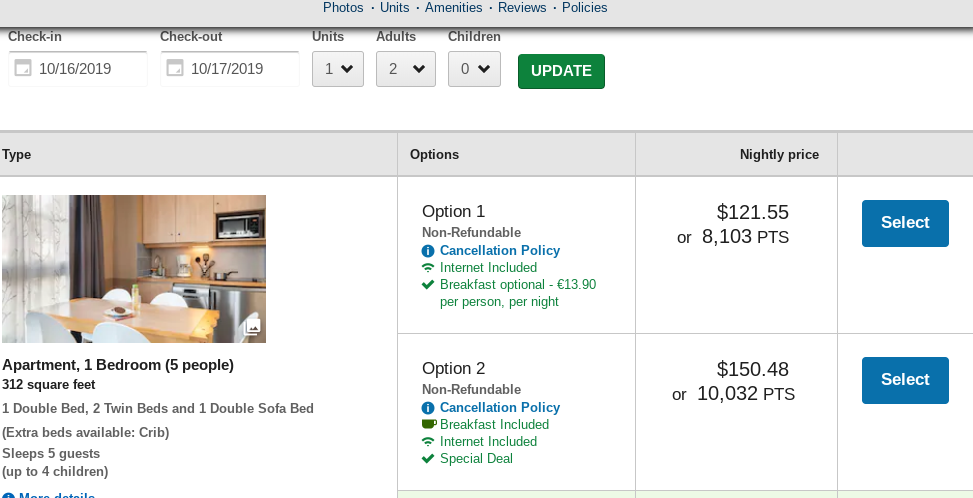Click the check-out calendar icon
This screenshot has height=498, width=973.
(x=175, y=69)
